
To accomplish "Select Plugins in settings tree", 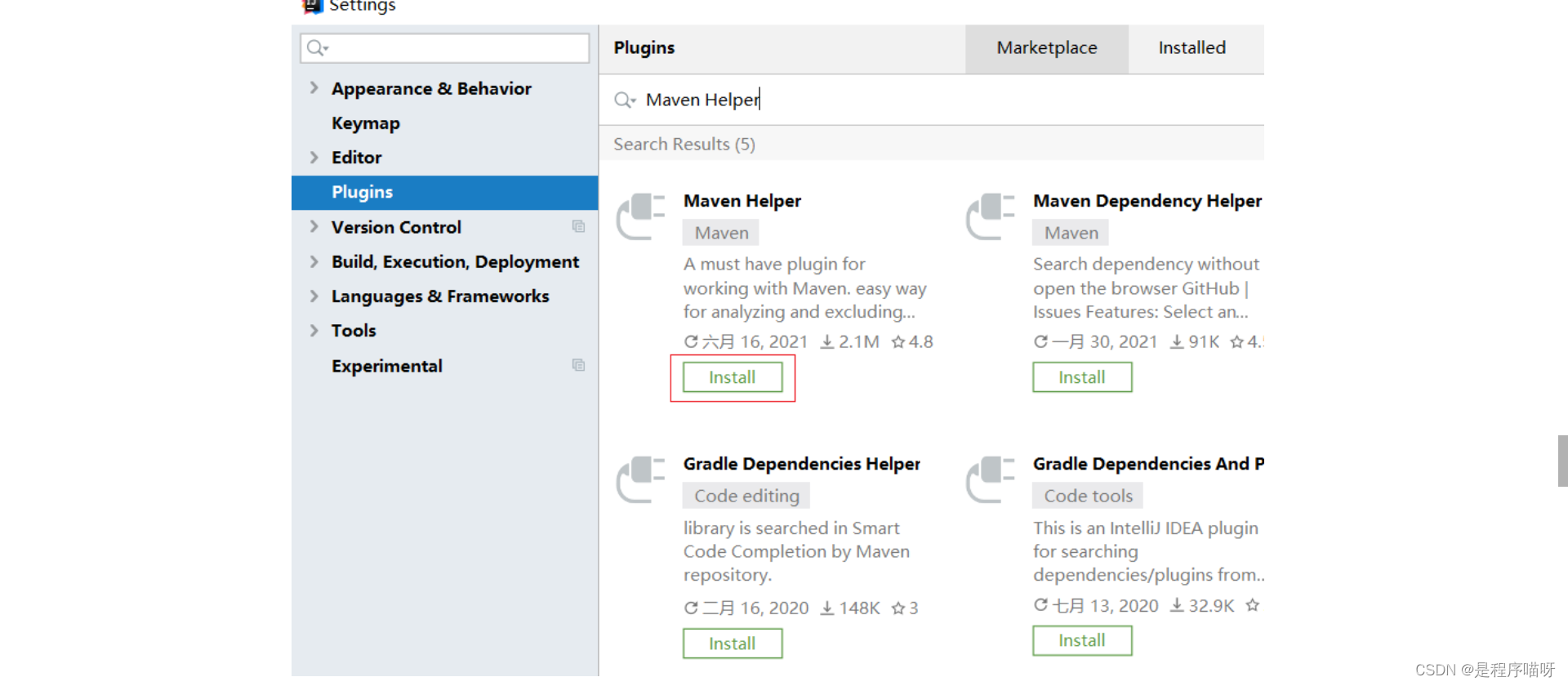I will coord(445,192).
